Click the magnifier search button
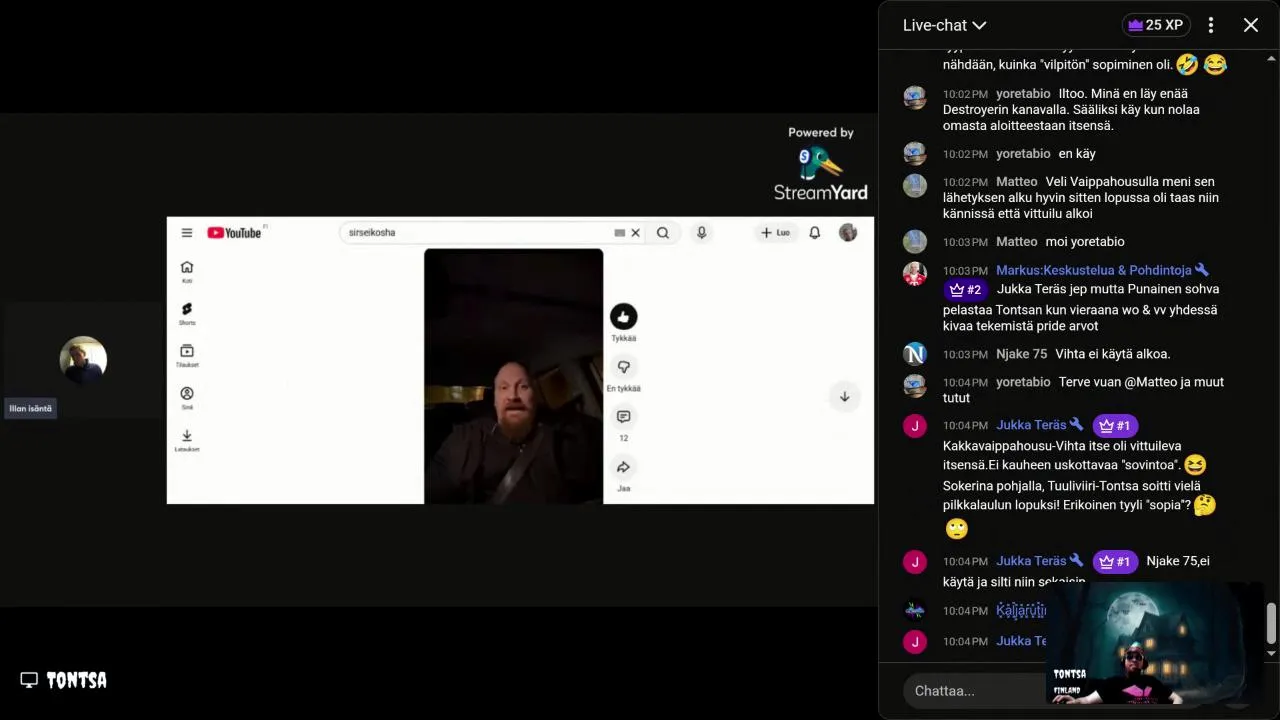 662,232
